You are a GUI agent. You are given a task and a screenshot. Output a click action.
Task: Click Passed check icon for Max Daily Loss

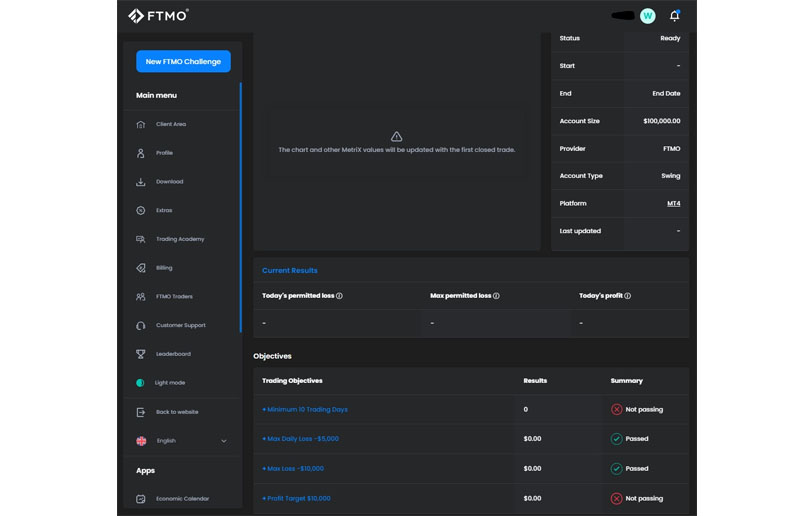click(x=616, y=438)
